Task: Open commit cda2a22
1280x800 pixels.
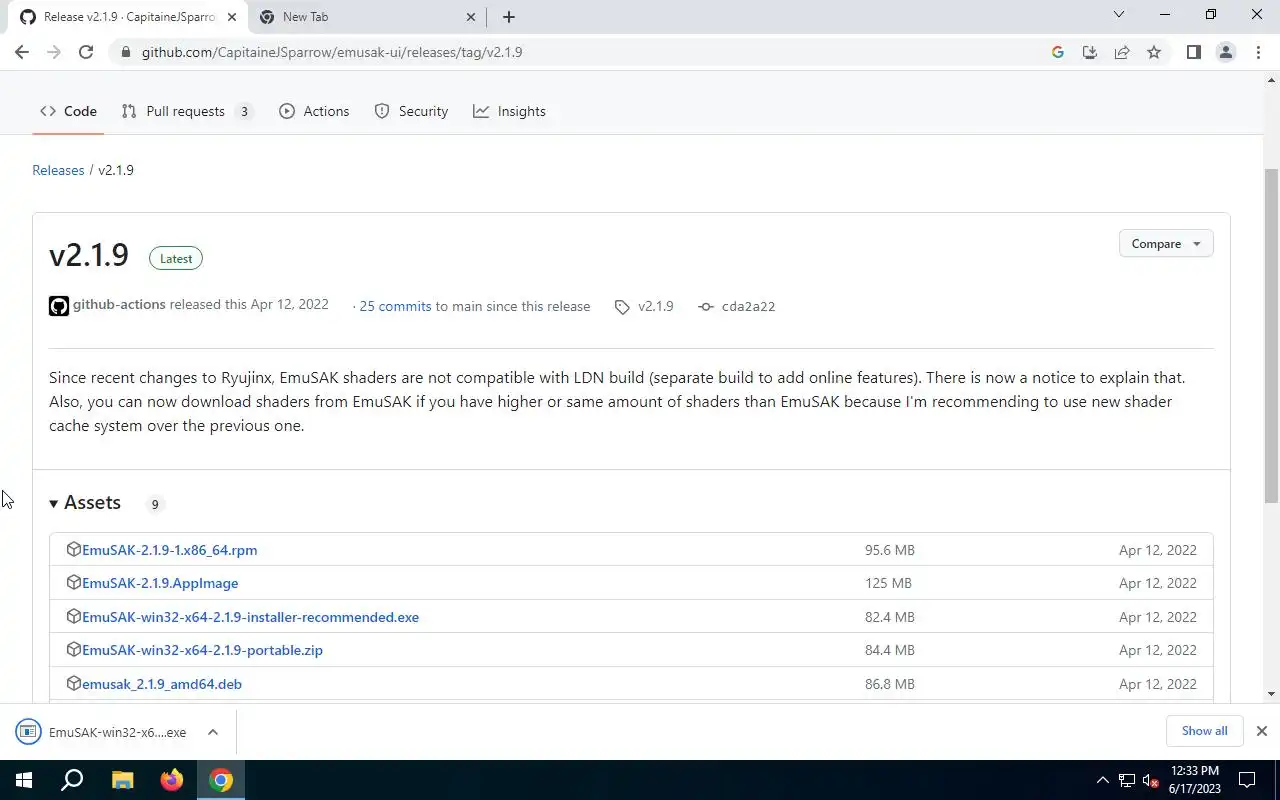Action: coord(736,306)
